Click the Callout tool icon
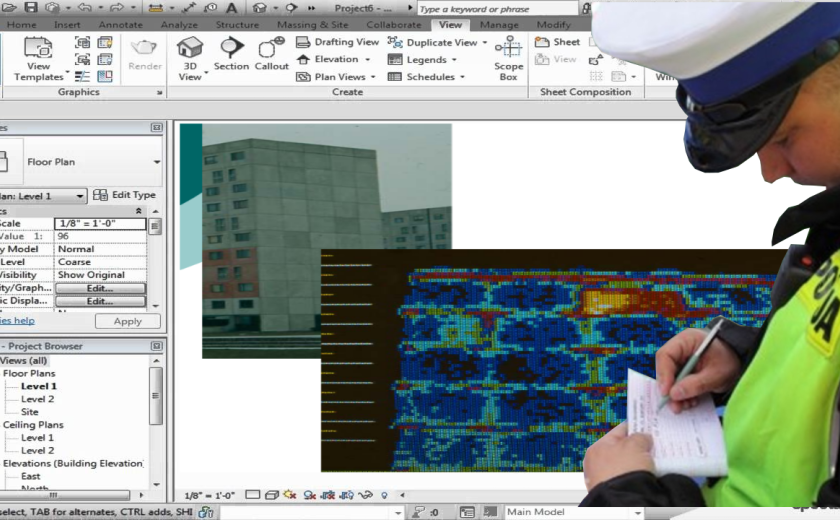This screenshot has width=840, height=520. click(271, 54)
